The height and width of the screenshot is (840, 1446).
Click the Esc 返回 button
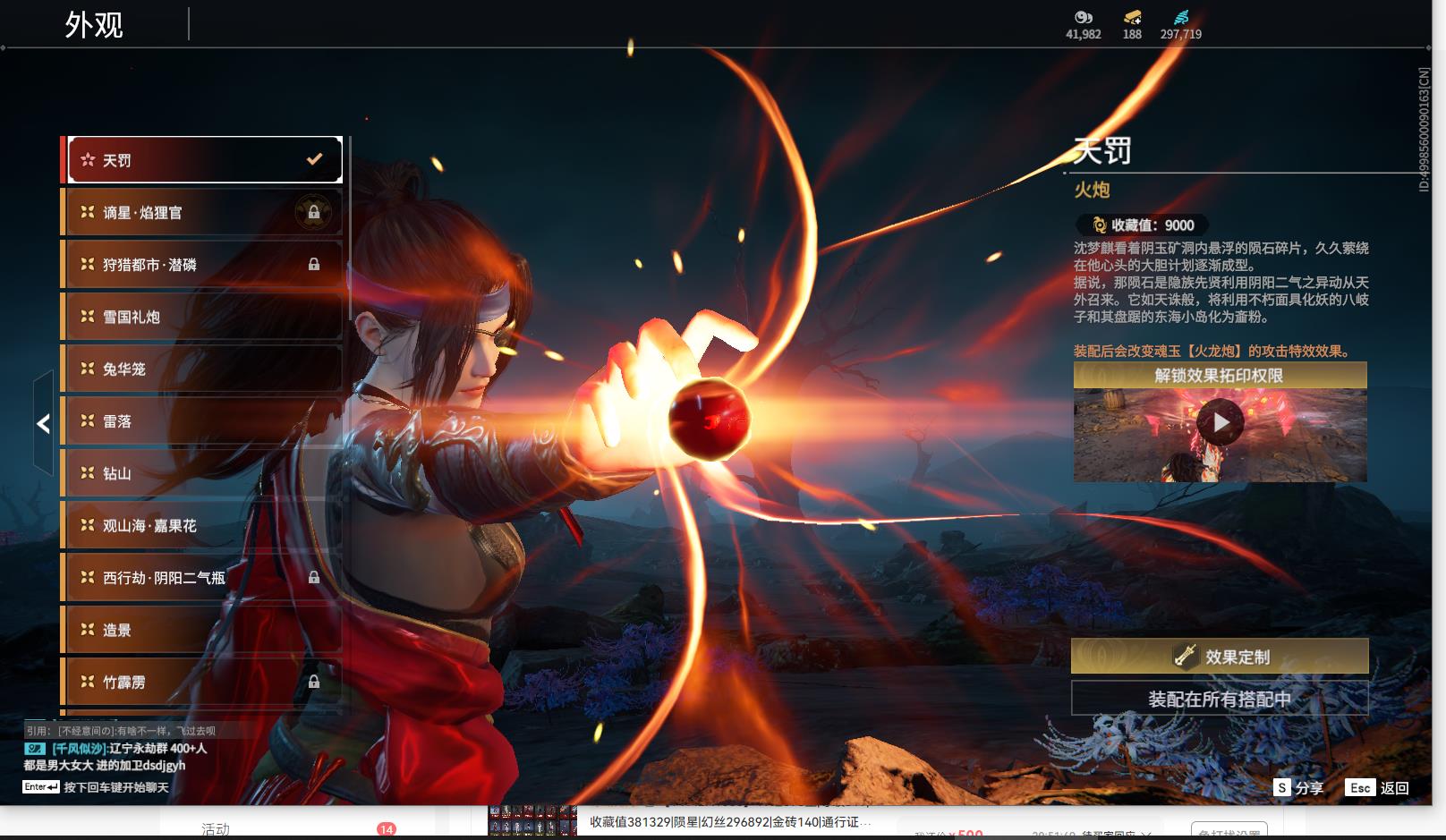click(1377, 788)
